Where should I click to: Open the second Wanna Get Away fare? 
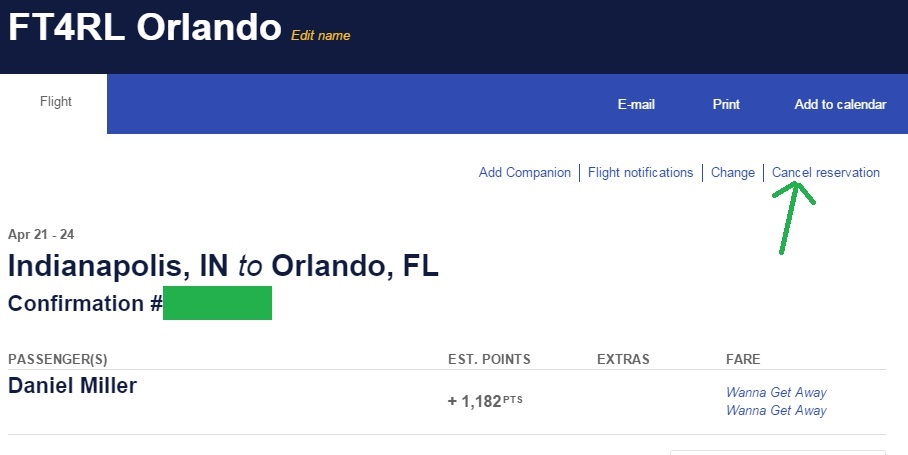point(776,410)
